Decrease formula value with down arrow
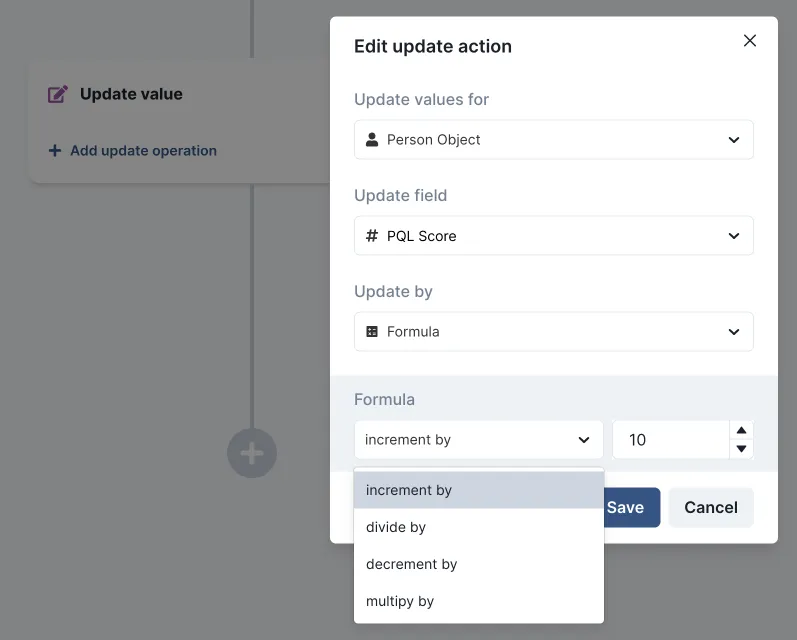 (x=741, y=449)
